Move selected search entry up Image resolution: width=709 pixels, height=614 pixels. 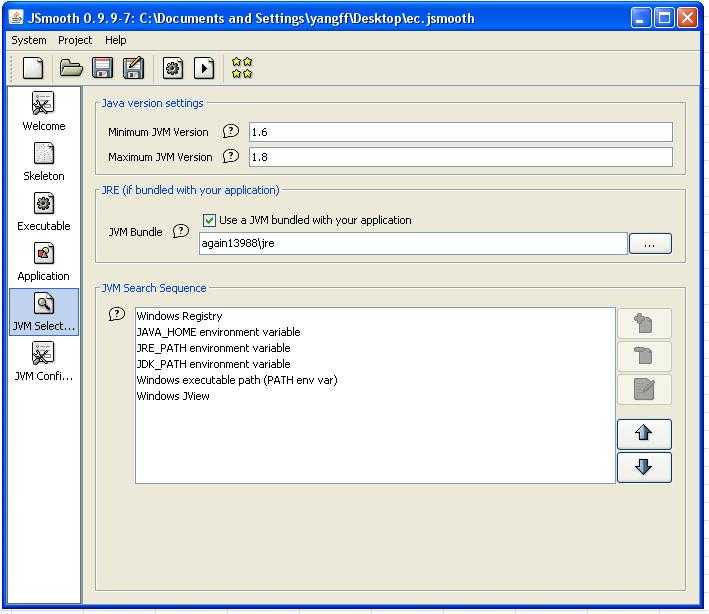tap(644, 434)
